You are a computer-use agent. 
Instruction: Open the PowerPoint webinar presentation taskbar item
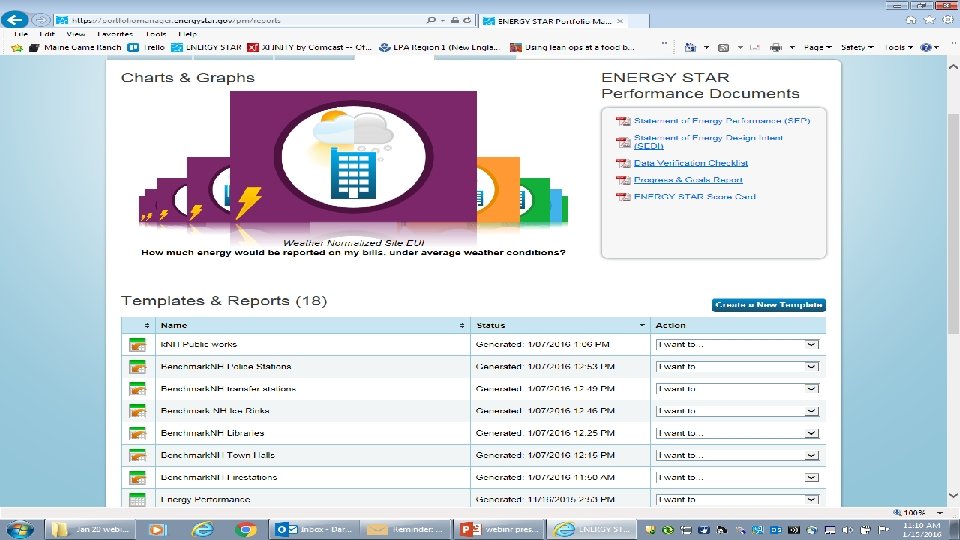pos(499,530)
